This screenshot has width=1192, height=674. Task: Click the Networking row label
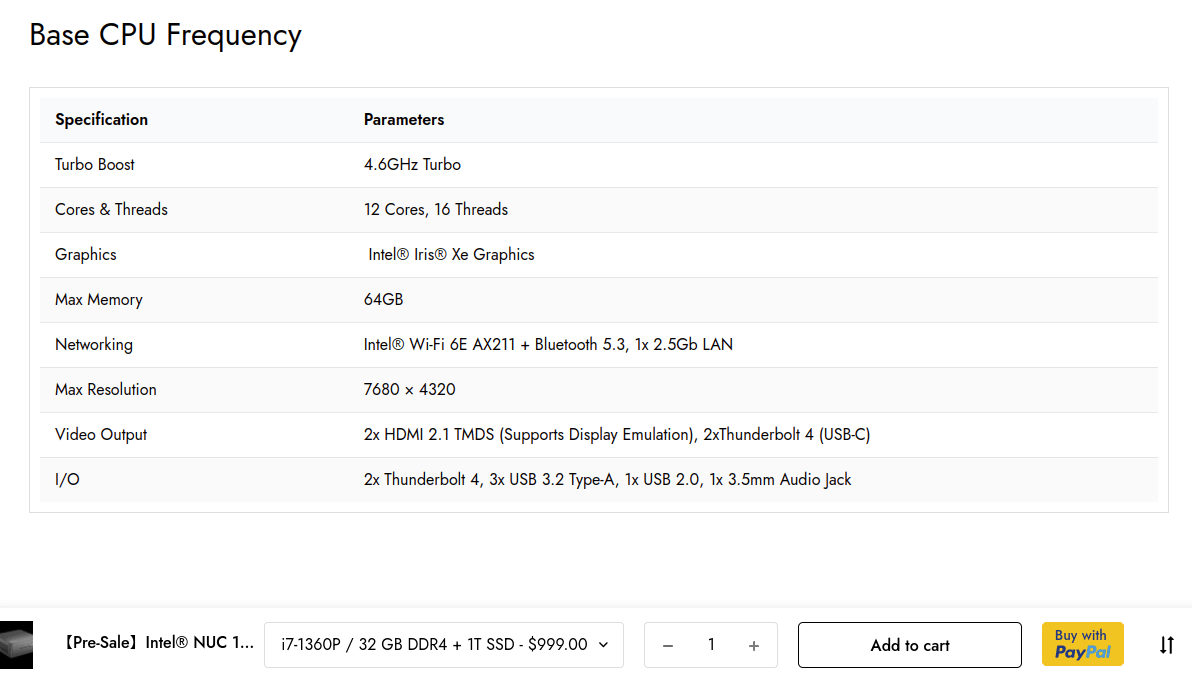click(94, 344)
